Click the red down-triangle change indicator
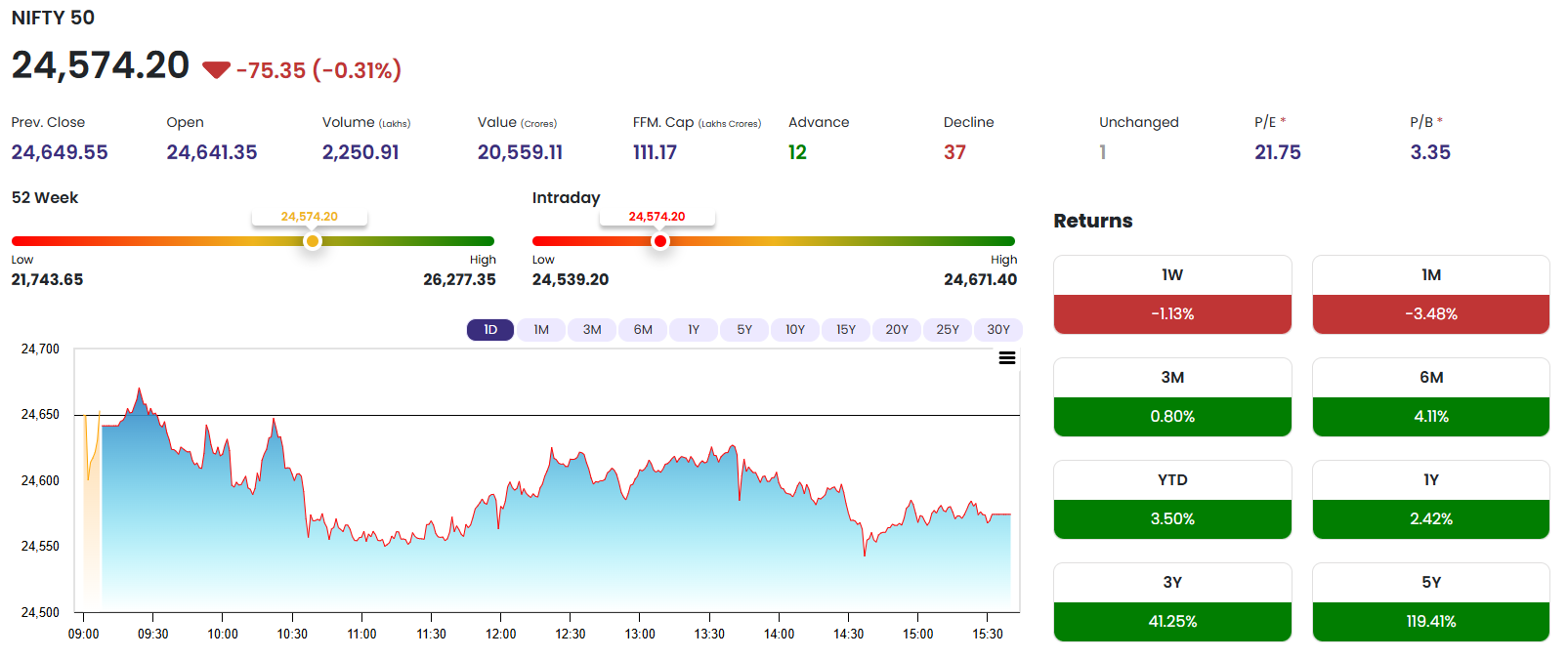Viewport: 1568px width, 658px height. click(216, 70)
